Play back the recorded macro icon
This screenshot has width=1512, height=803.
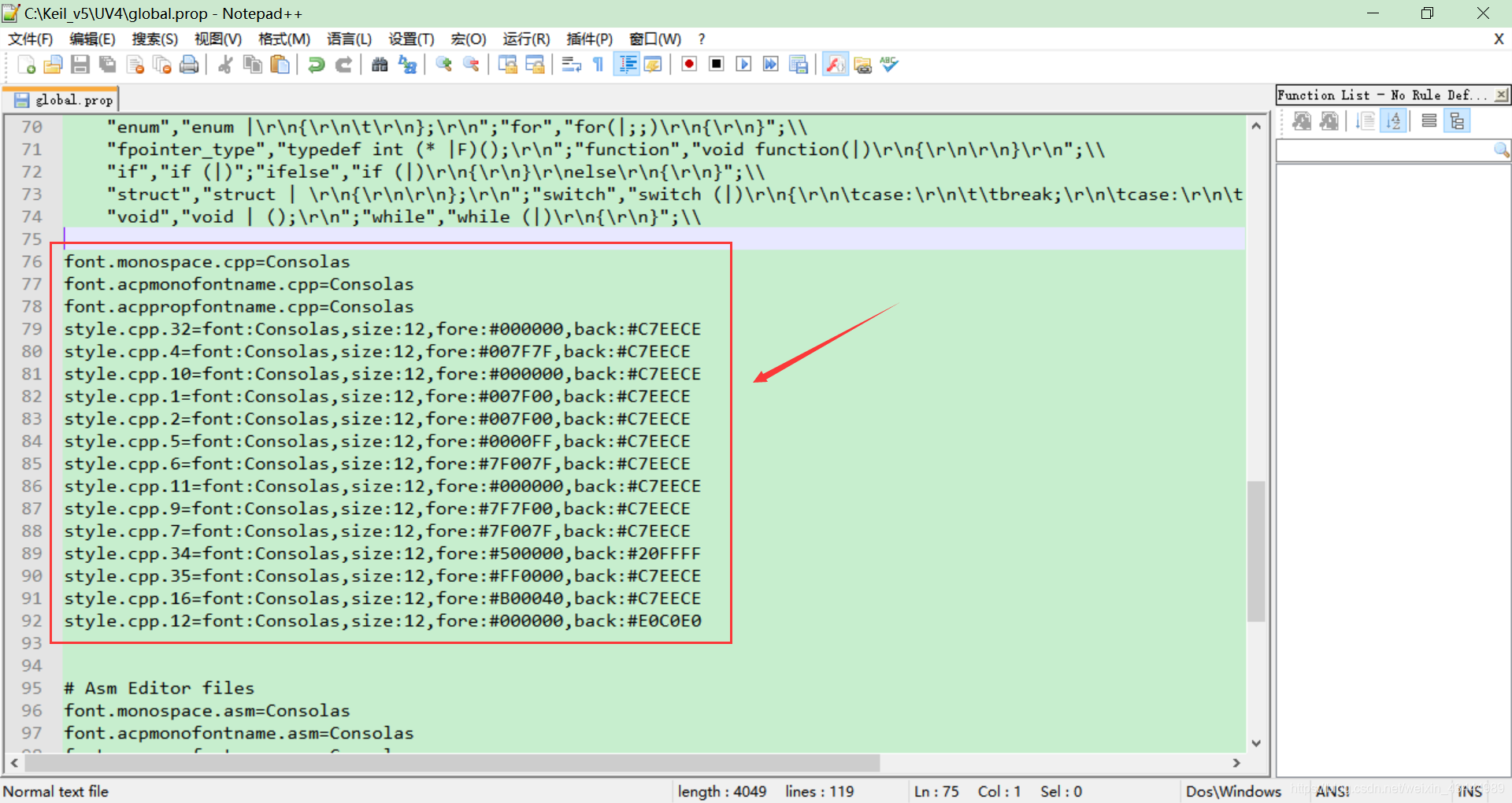click(x=743, y=65)
